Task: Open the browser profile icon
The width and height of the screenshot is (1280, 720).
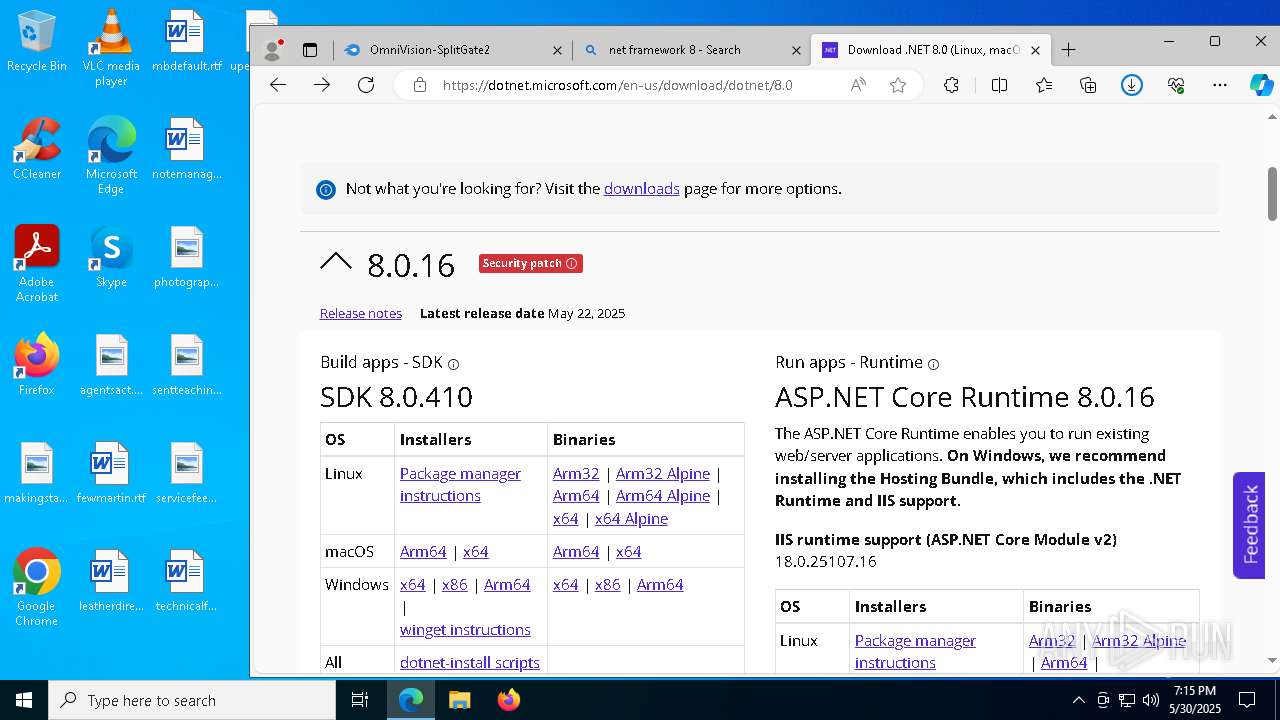Action: pos(271,50)
